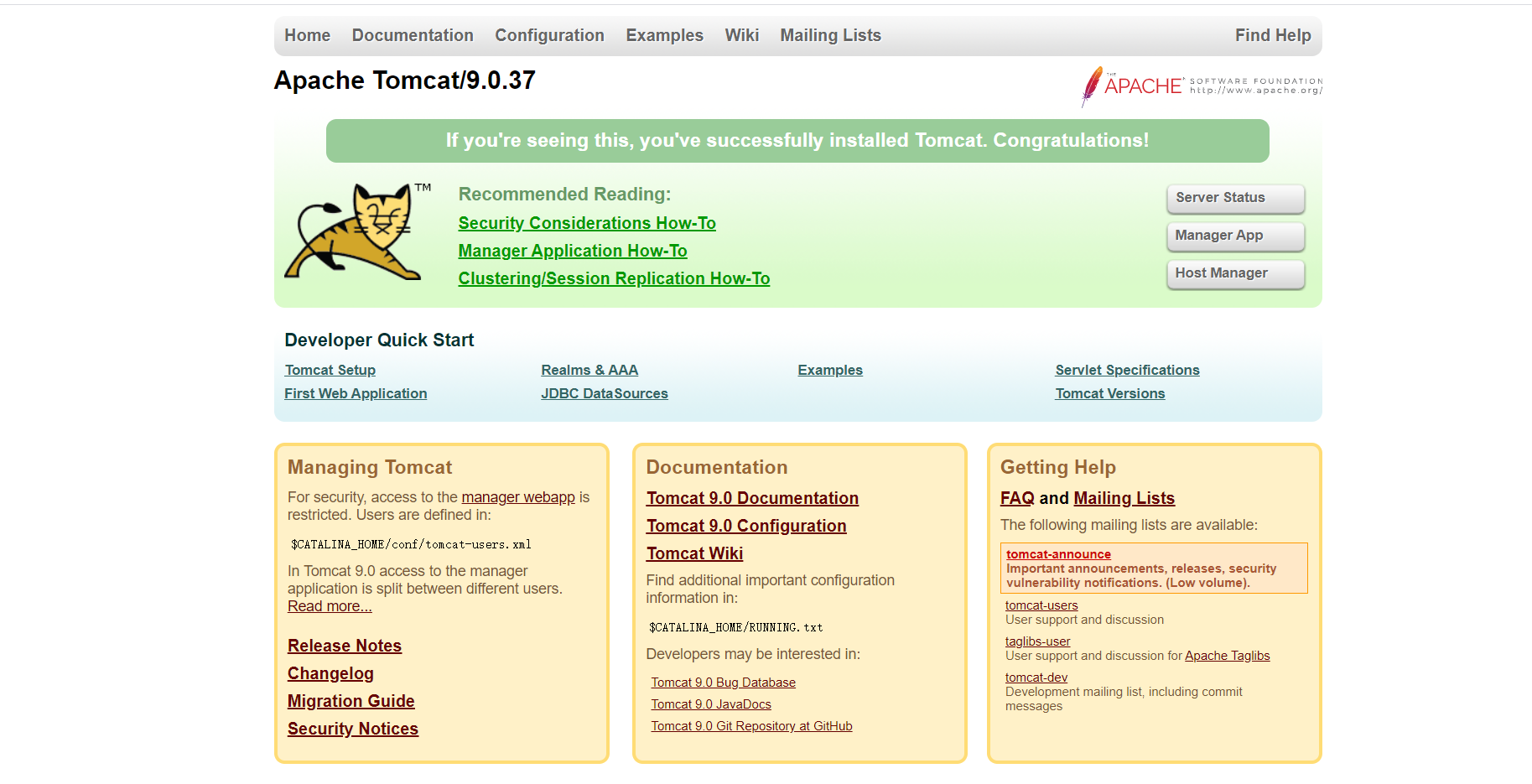This screenshot has height=784, width=1532.
Task: Open Security Considerations How-To link
Action: (587, 223)
